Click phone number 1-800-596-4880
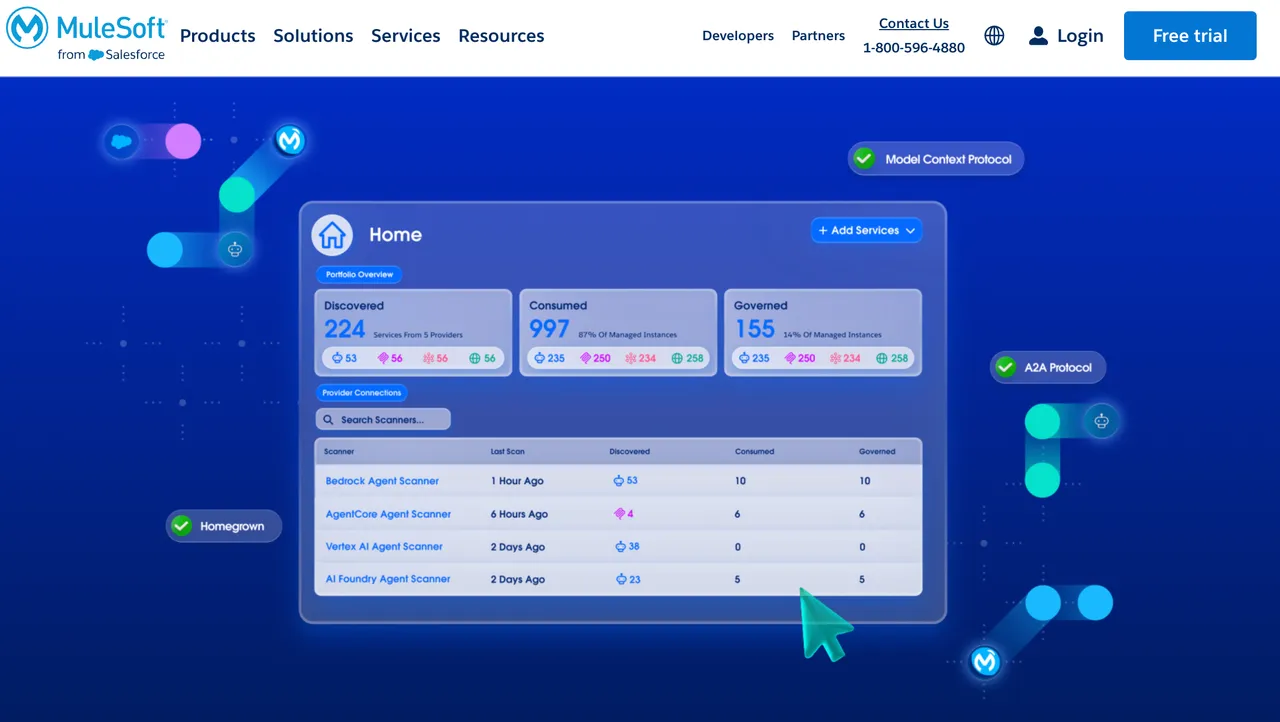The image size is (1280, 722). tap(914, 48)
